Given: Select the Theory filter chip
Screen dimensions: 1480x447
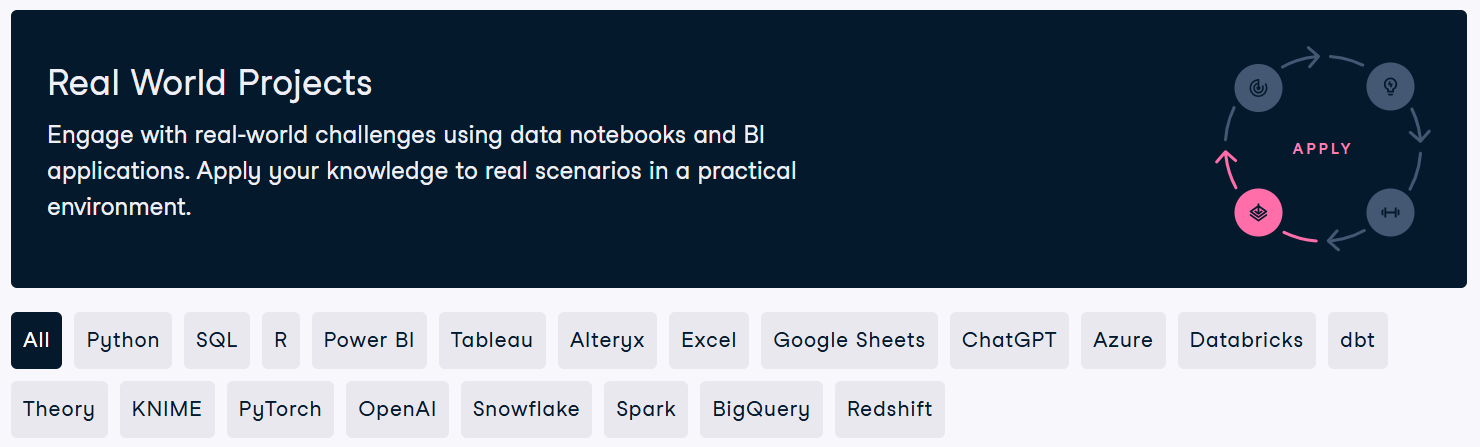Looking at the screenshot, I should pyautogui.click(x=59, y=409).
